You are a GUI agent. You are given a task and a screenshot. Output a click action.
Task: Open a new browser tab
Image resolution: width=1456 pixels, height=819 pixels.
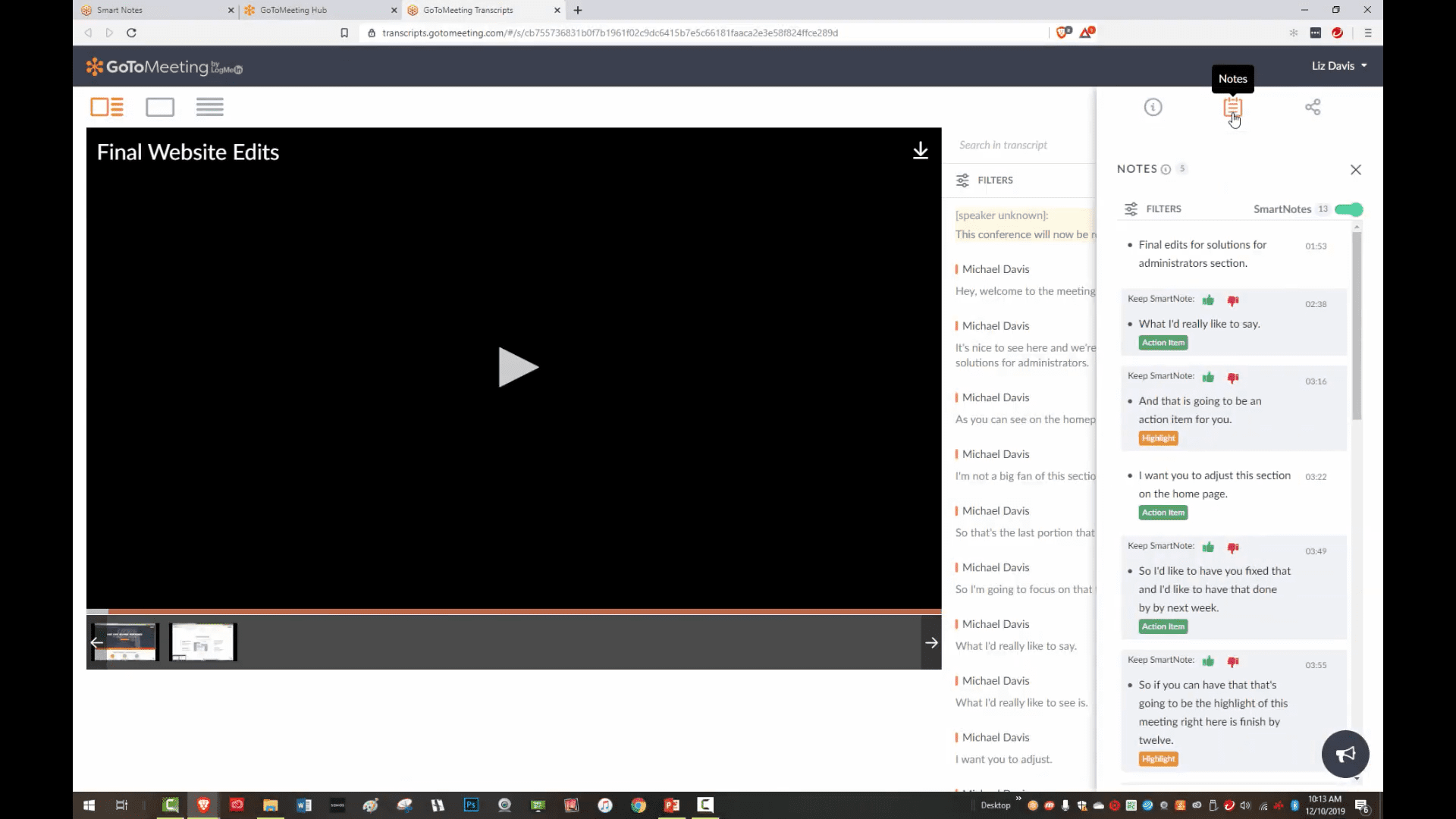(578, 10)
